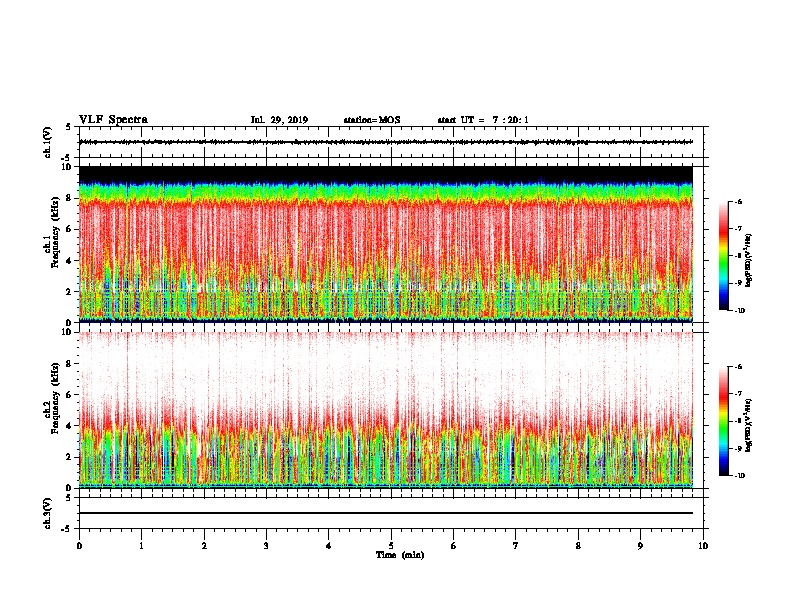Click the "ch.1(V)" axis label
Image resolution: width=792 pixels, height=612 pixels.
47,142
